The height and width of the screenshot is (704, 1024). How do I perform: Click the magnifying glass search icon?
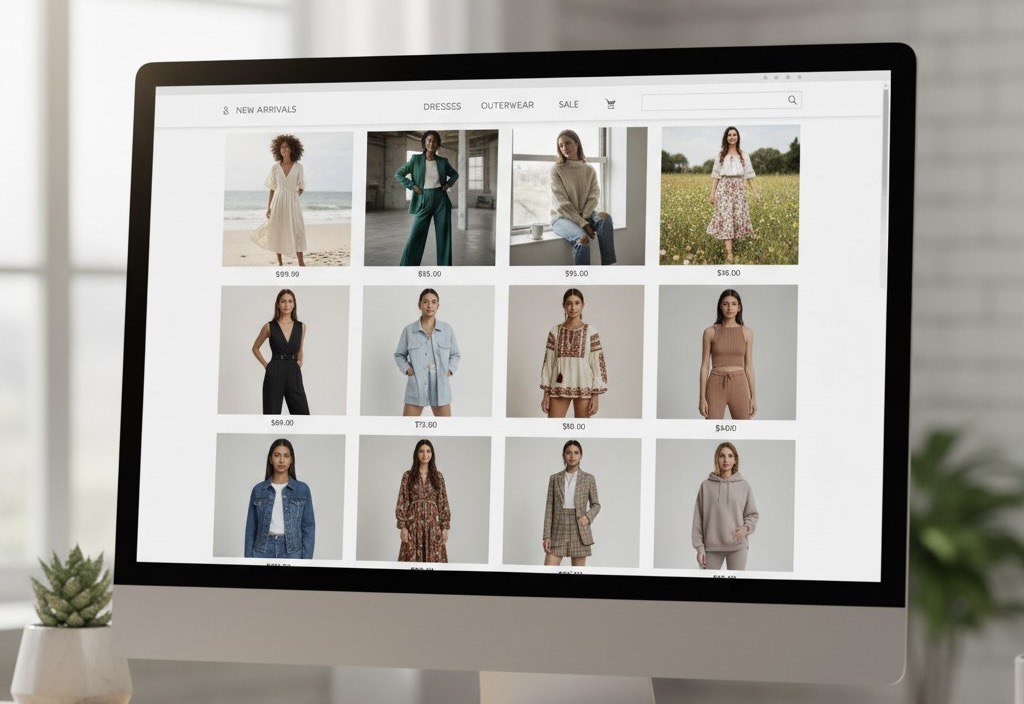(792, 100)
